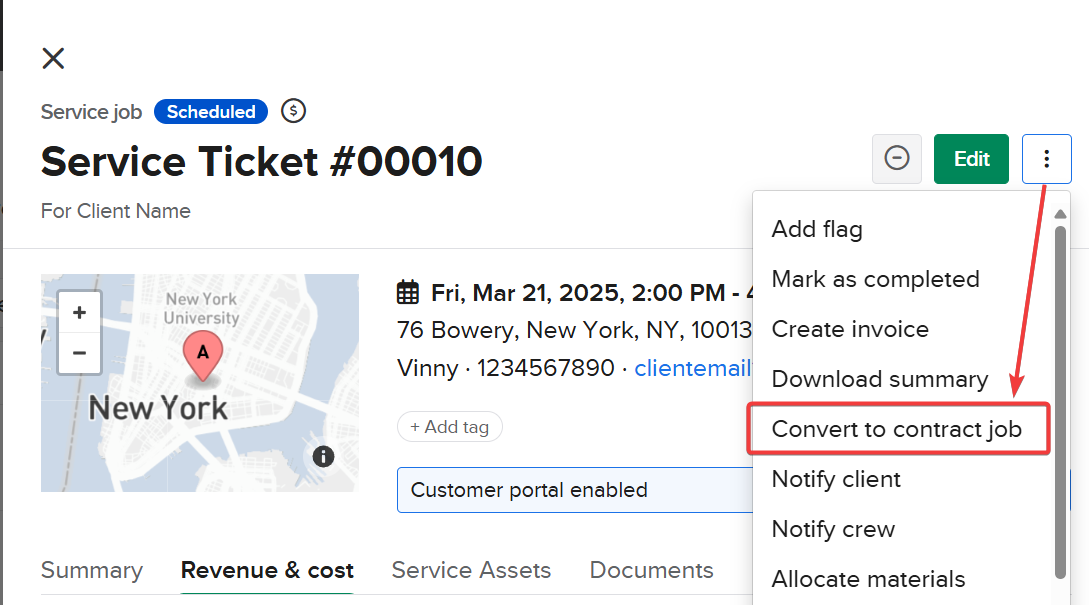Click the dollar sign billing icon
The image size is (1089, 605).
pyautogui.click(x=293, y=111)
